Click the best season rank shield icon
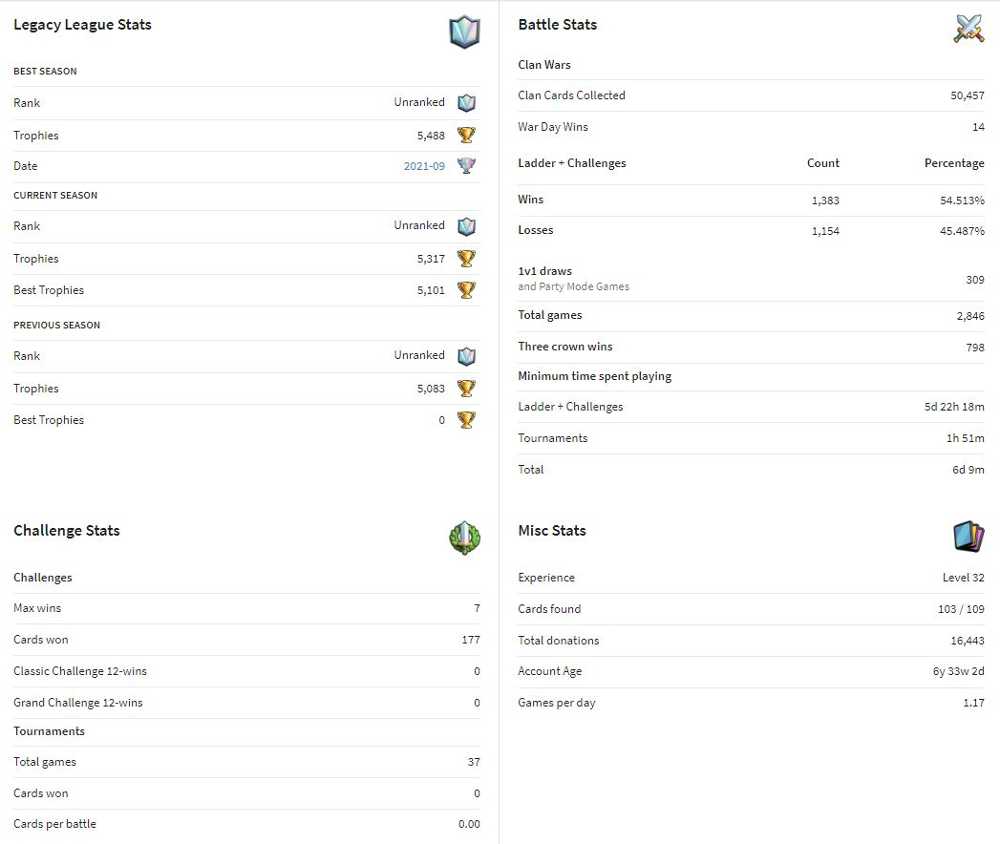The width and height of the screenshot is (1000, 844). 466,103
